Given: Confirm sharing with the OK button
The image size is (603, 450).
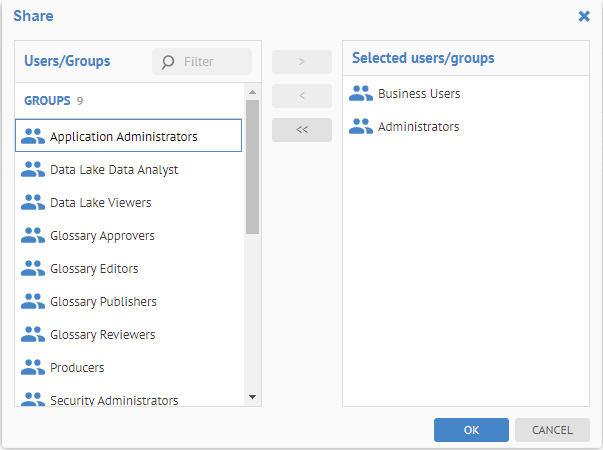Looking at the screenshot, I should pyautogui.click(x=471, y=430).
